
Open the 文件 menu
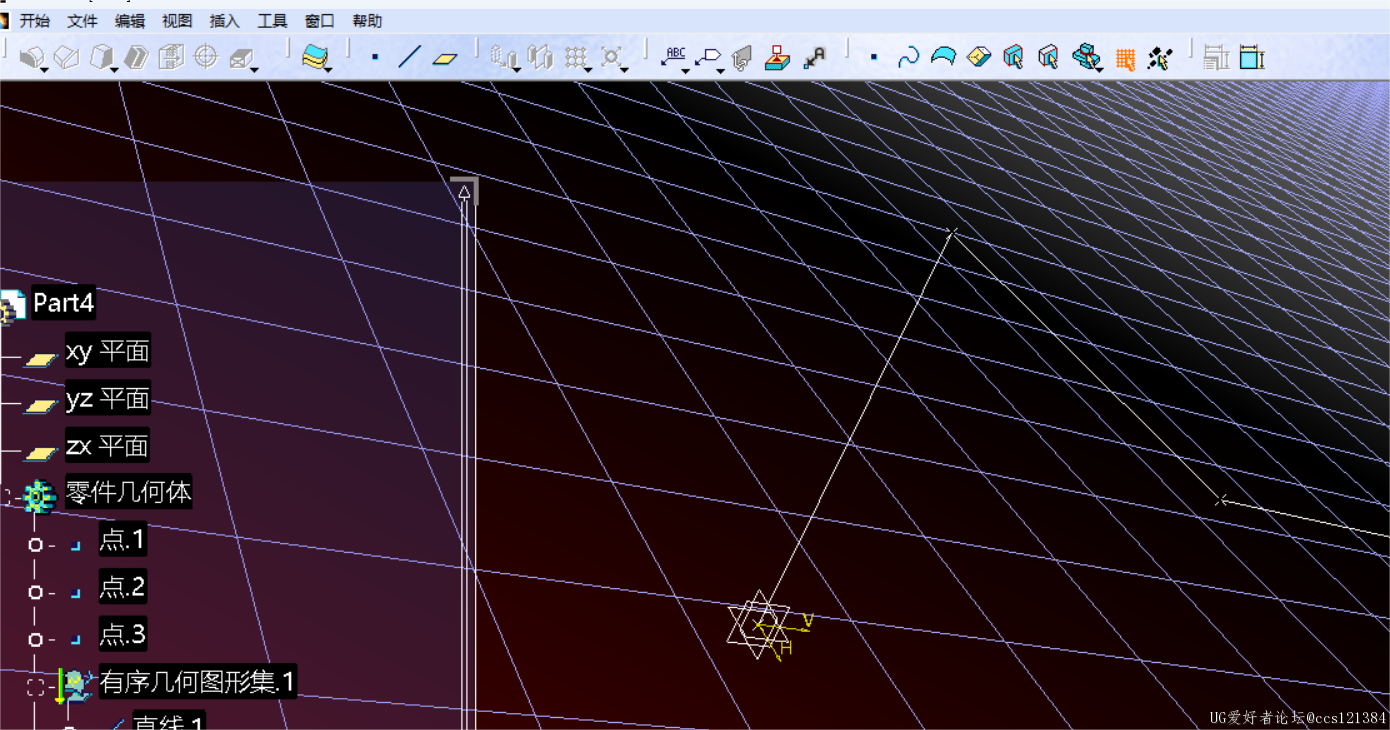(82, 21)
